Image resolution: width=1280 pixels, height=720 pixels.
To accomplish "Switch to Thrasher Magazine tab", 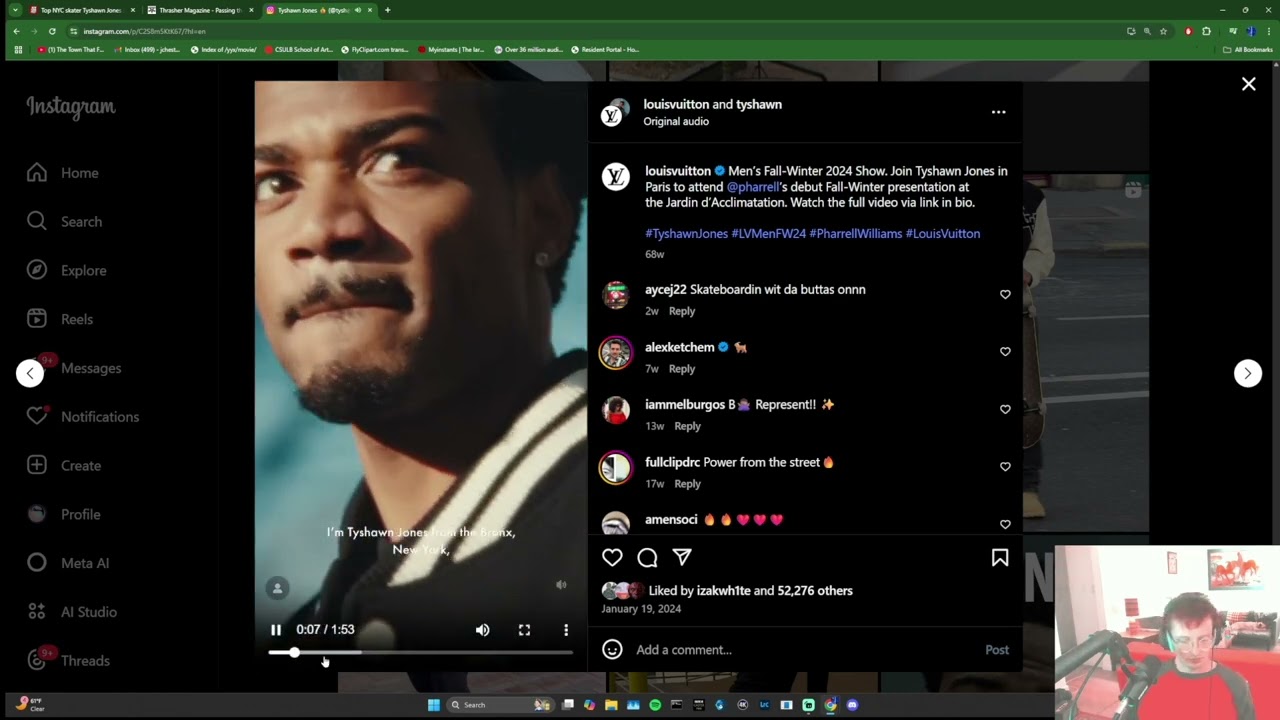I will [199, 10].
